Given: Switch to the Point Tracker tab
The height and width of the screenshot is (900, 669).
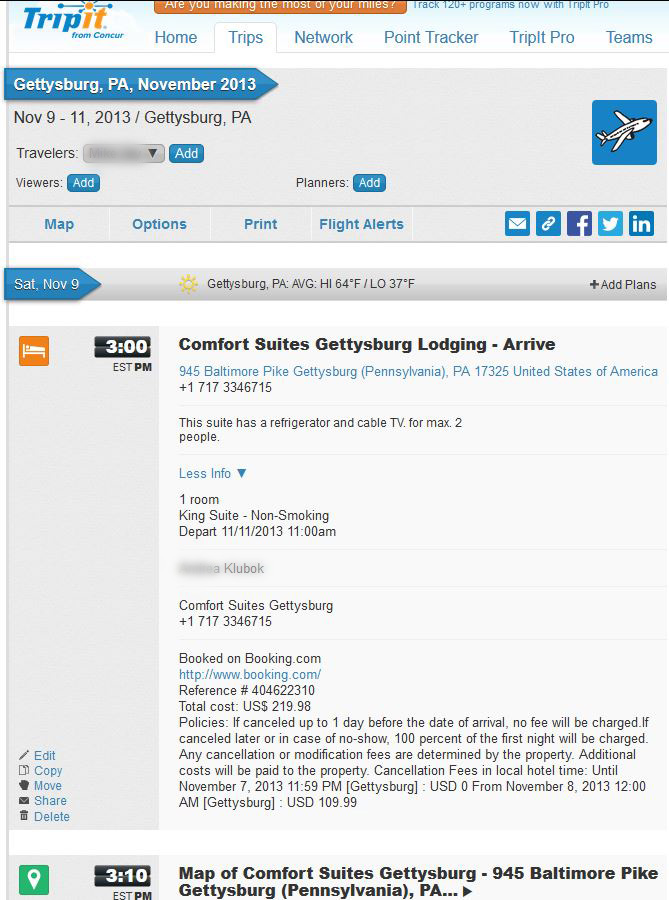Looking at the screenshot, I should (x=431, y=38).
